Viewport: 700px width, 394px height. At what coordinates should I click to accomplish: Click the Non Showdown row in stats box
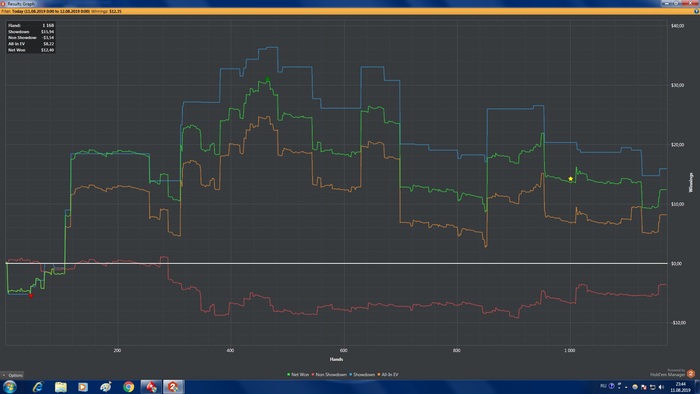pyautogui.click(x=31, y=37)
